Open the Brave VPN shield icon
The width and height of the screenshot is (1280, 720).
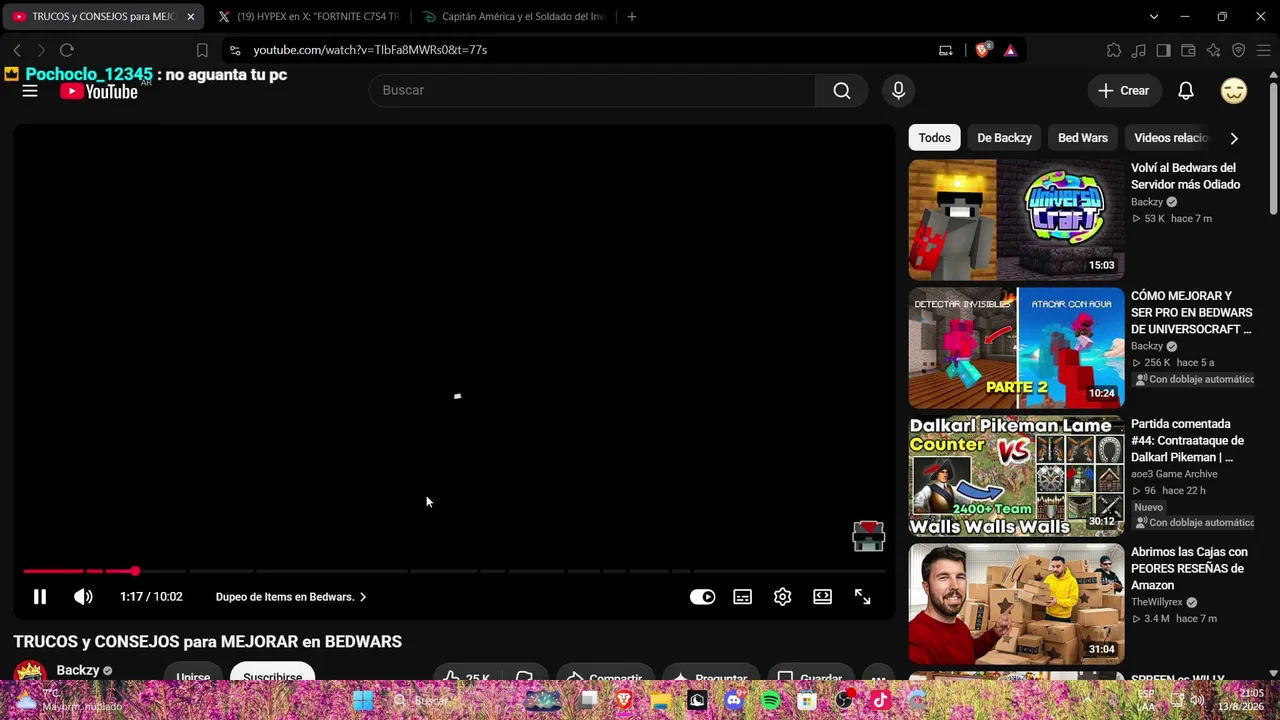(1238, 50)
